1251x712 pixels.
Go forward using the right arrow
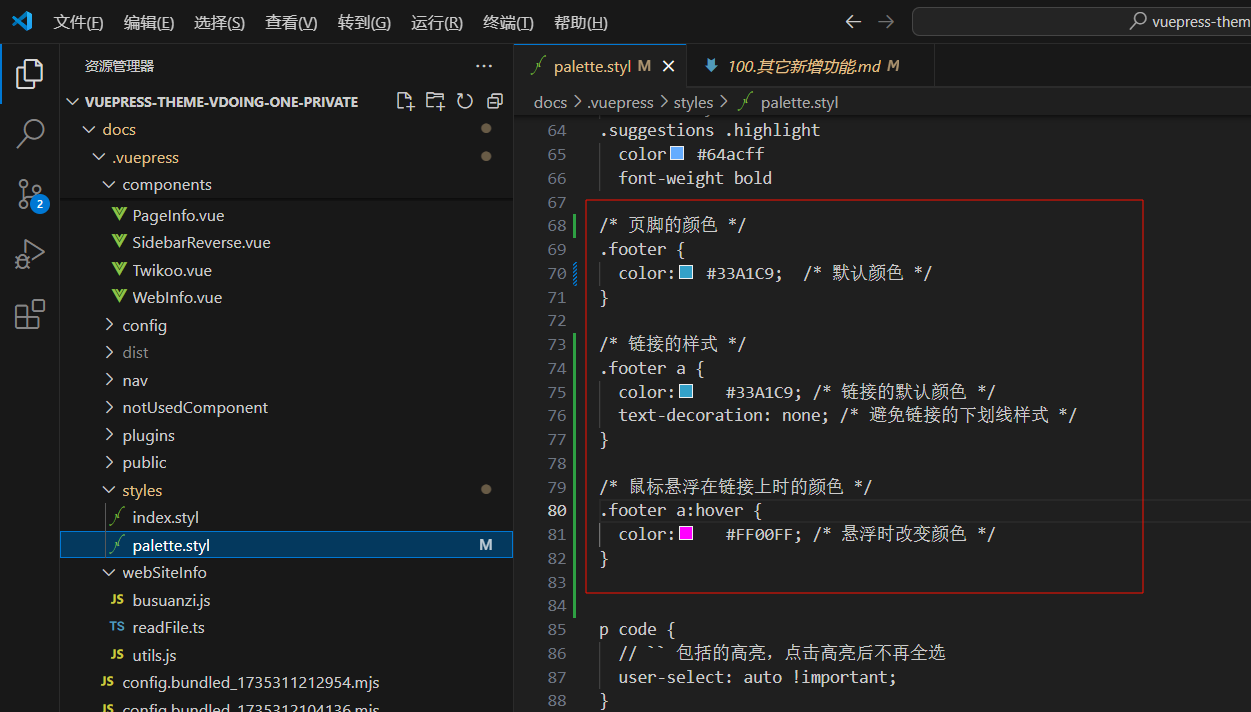[x=886, y=21]
